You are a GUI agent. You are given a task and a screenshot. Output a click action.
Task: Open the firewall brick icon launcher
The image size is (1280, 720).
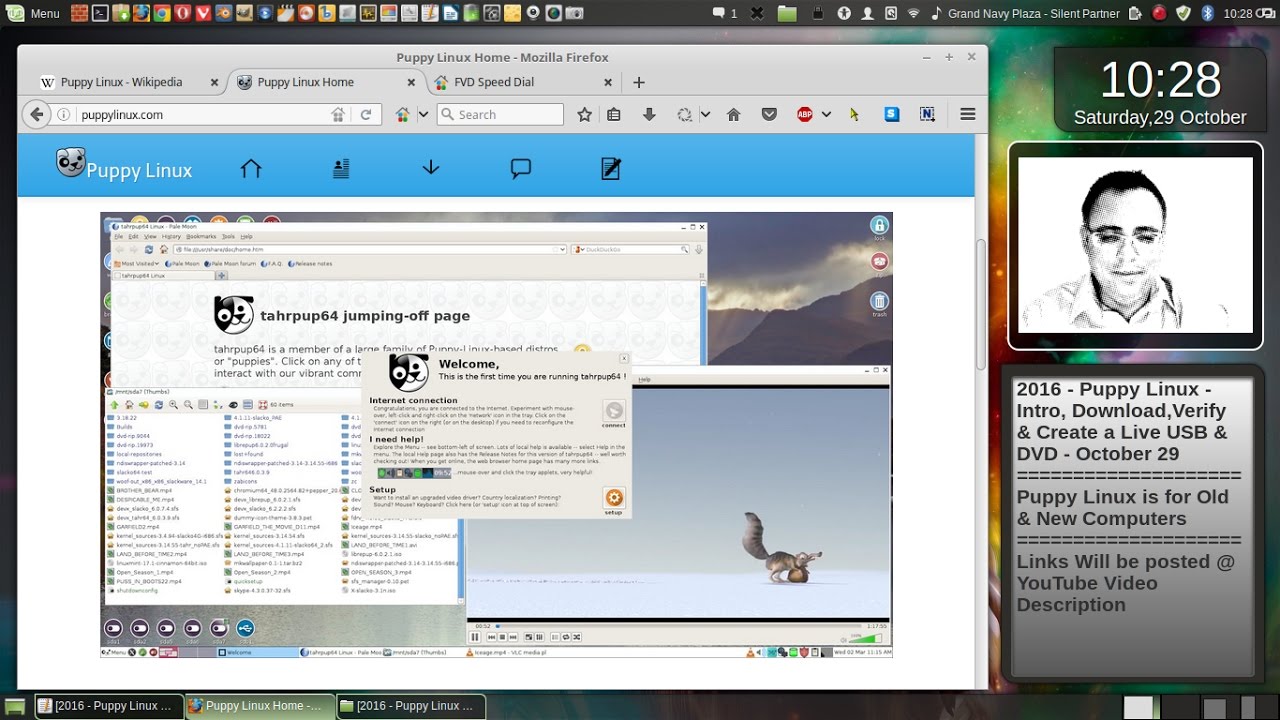80,13
